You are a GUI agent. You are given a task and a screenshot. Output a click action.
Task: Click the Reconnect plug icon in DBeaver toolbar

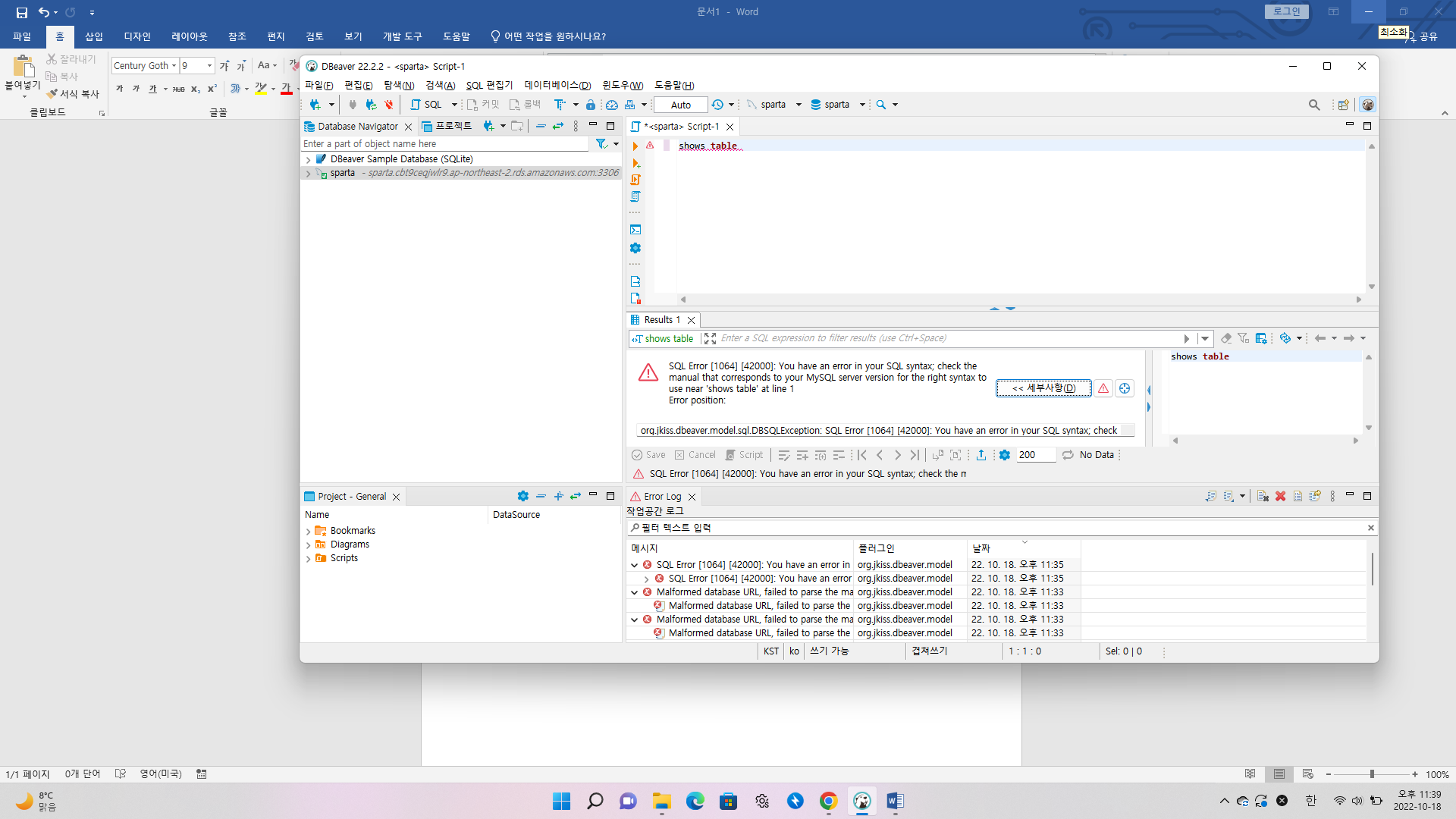[x=371, y=105]
